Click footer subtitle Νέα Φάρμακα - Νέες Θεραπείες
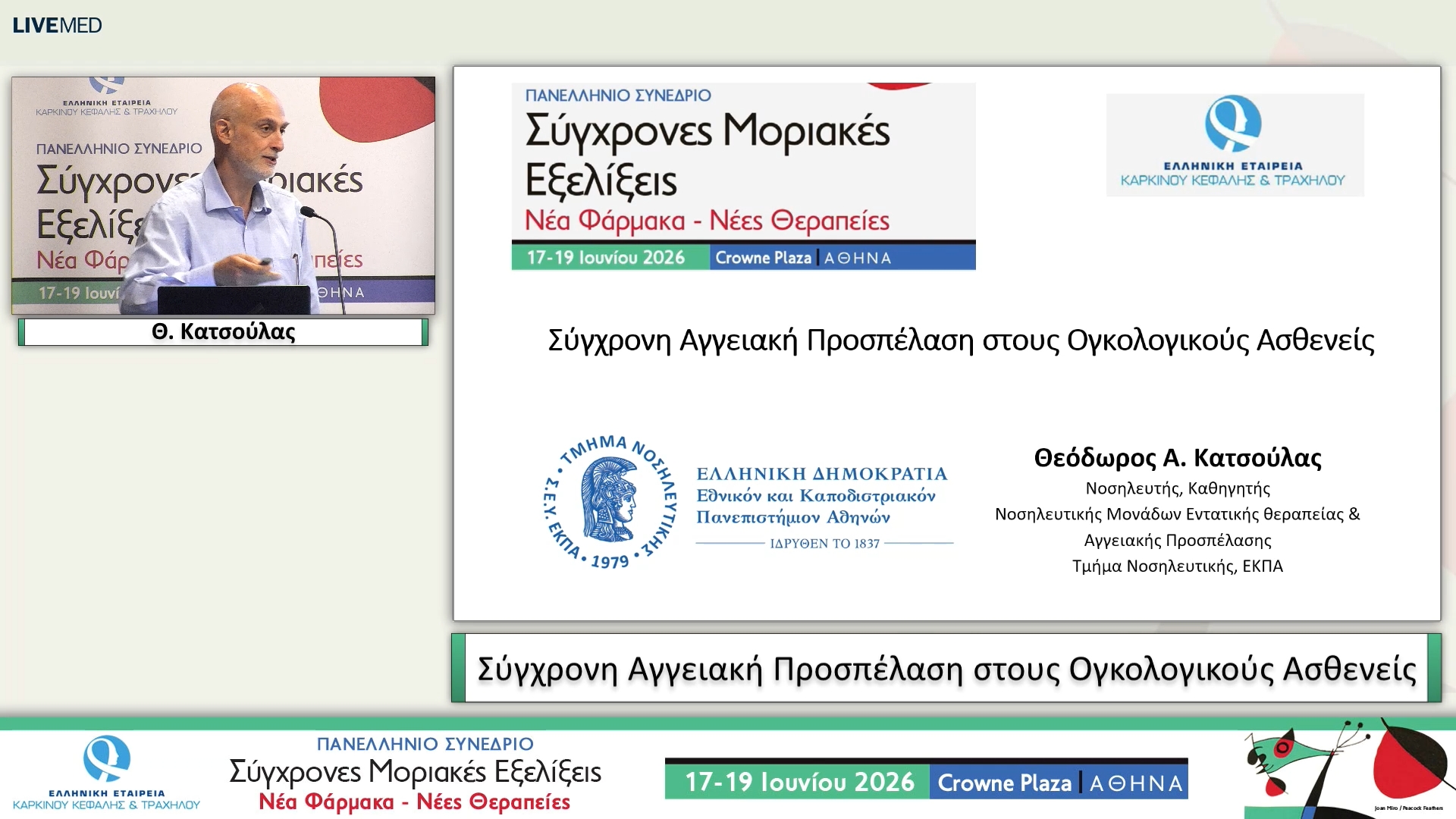 [x=414, y=802]
